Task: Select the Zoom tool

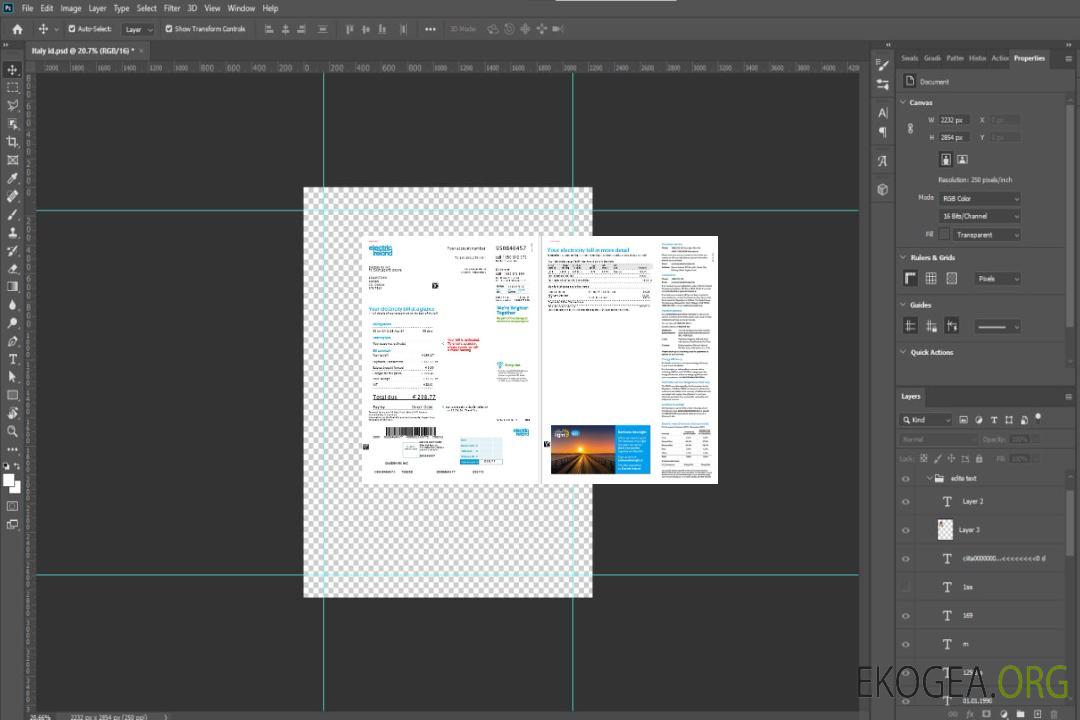Action: pyautogui.click(x=12, y=431)
